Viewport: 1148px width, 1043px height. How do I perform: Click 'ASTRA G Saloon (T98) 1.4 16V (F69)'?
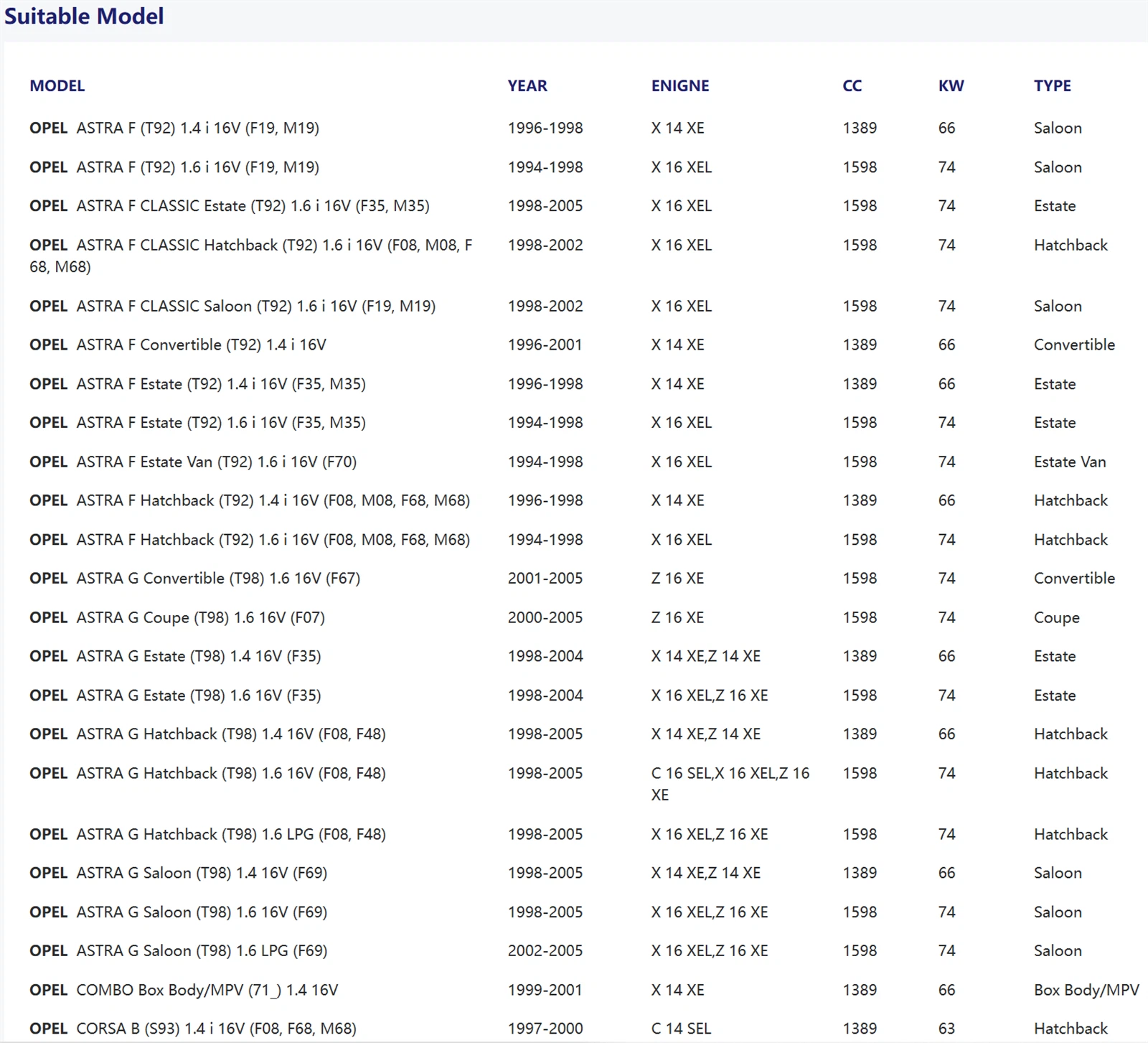coord(178,873)
